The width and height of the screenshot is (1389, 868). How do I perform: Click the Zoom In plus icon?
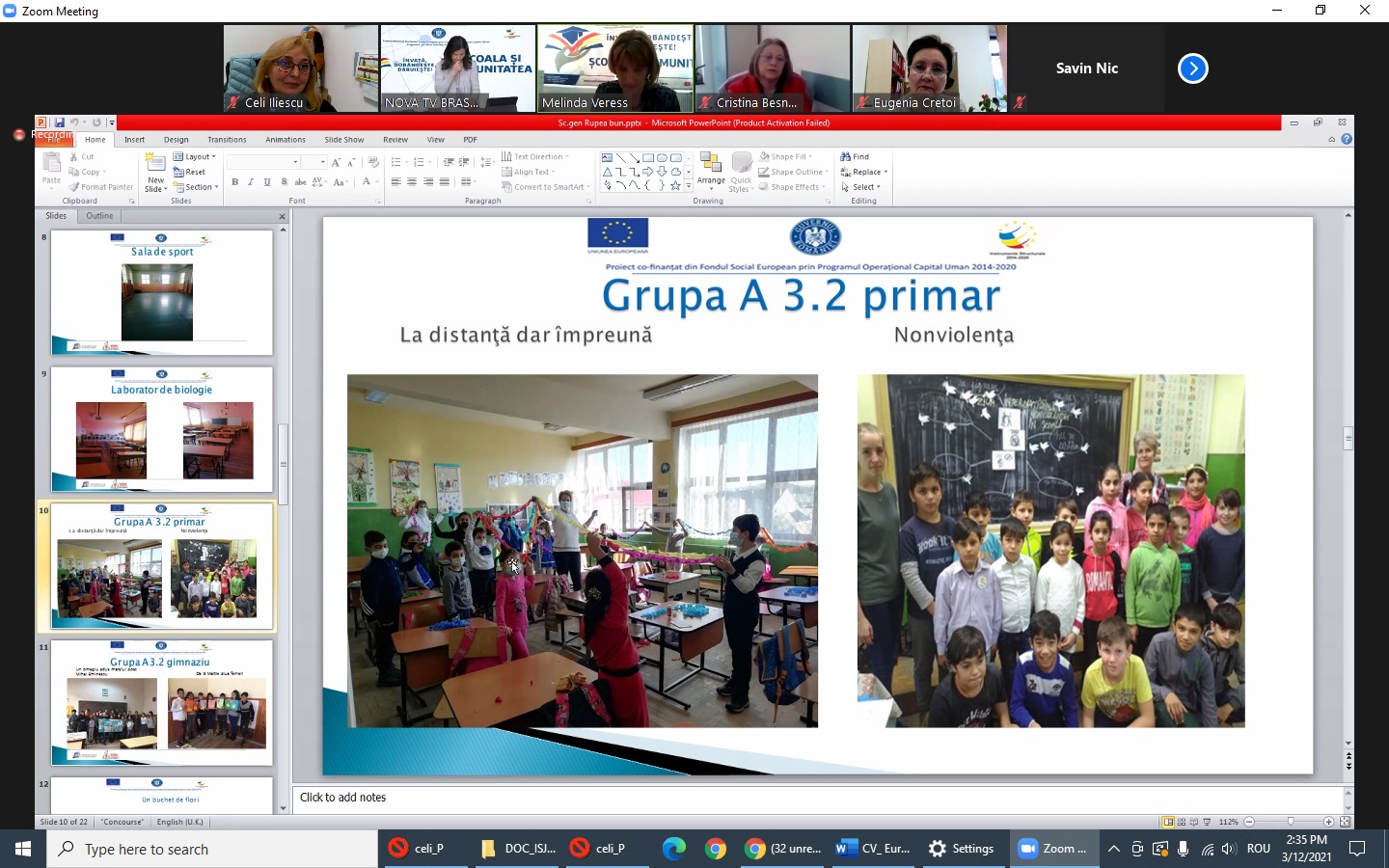1328,822
